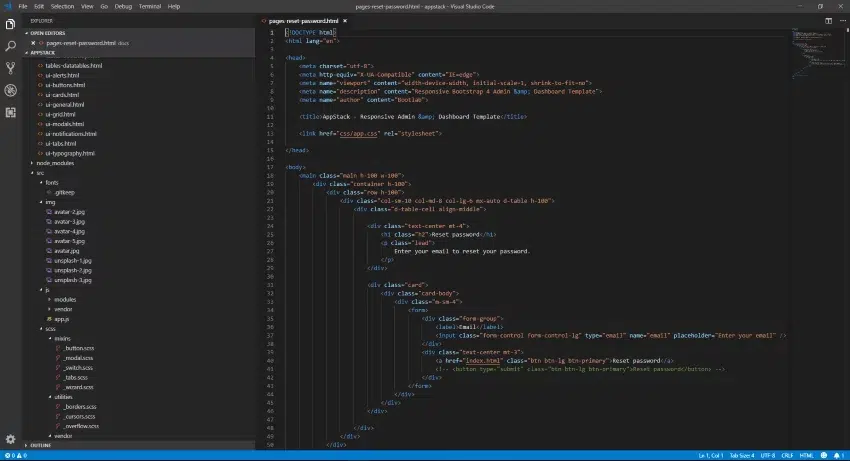850x461 pixels.
Task: Open ui-buttons.html file
Action: click(65, 85)
